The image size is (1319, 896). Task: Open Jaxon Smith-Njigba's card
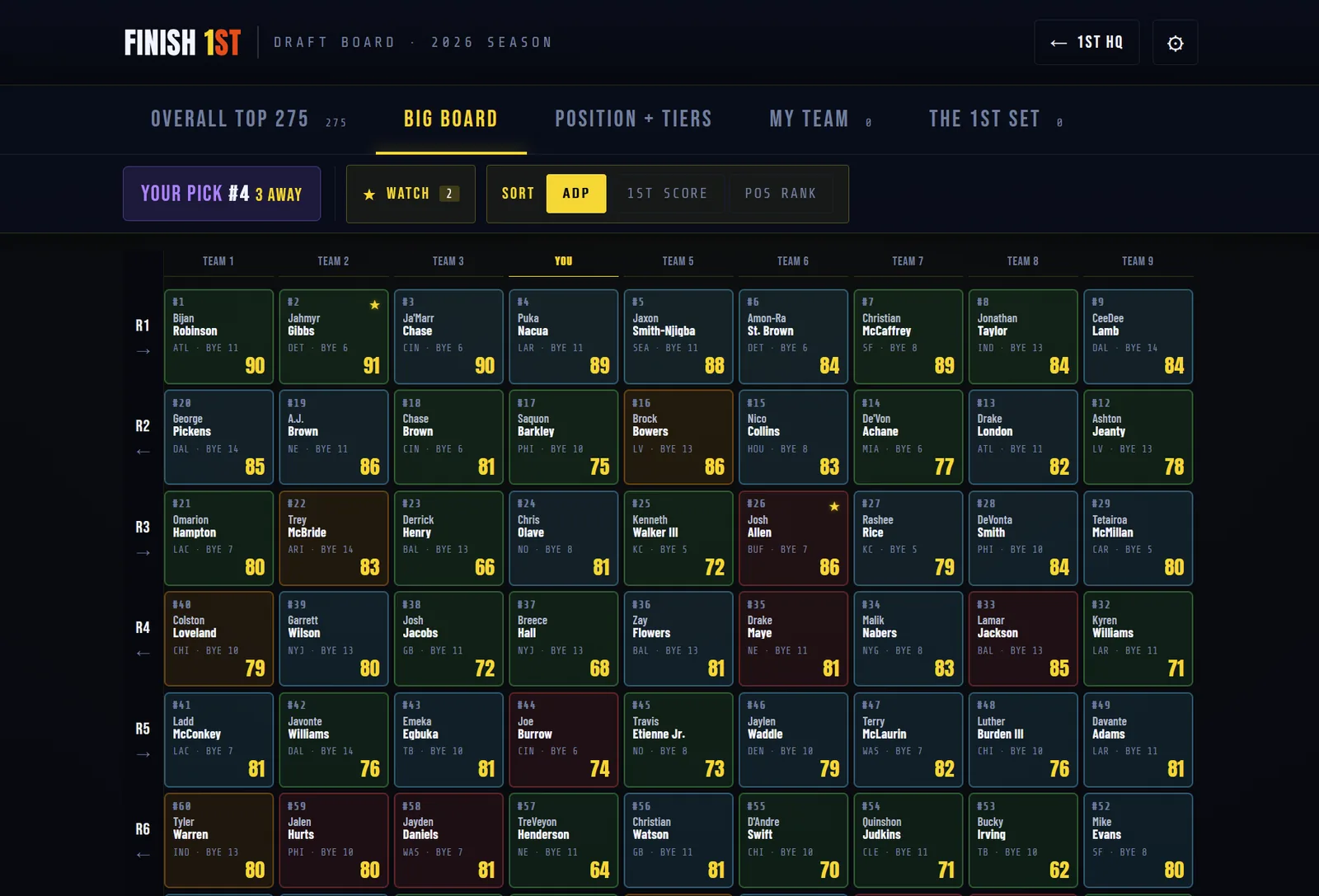click(x=678, y=336)
